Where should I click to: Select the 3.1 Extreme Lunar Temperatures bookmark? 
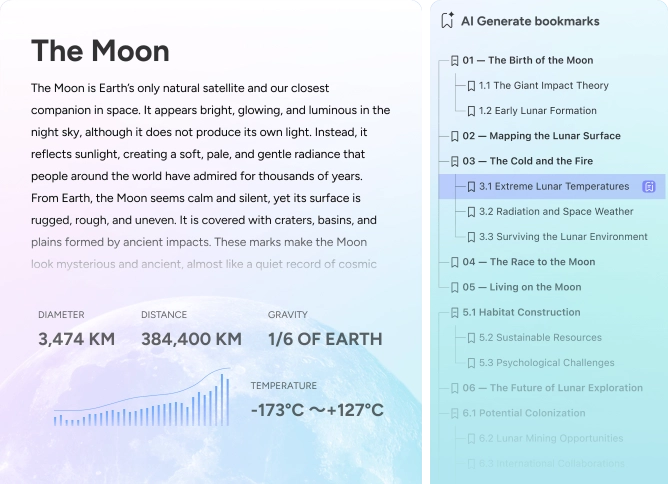(x=553, y=186)
